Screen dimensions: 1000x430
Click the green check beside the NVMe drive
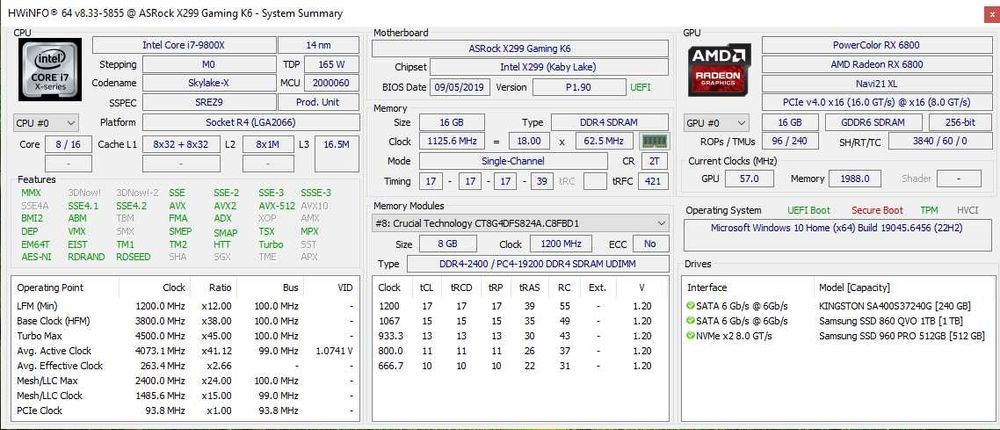click(690, 336)
